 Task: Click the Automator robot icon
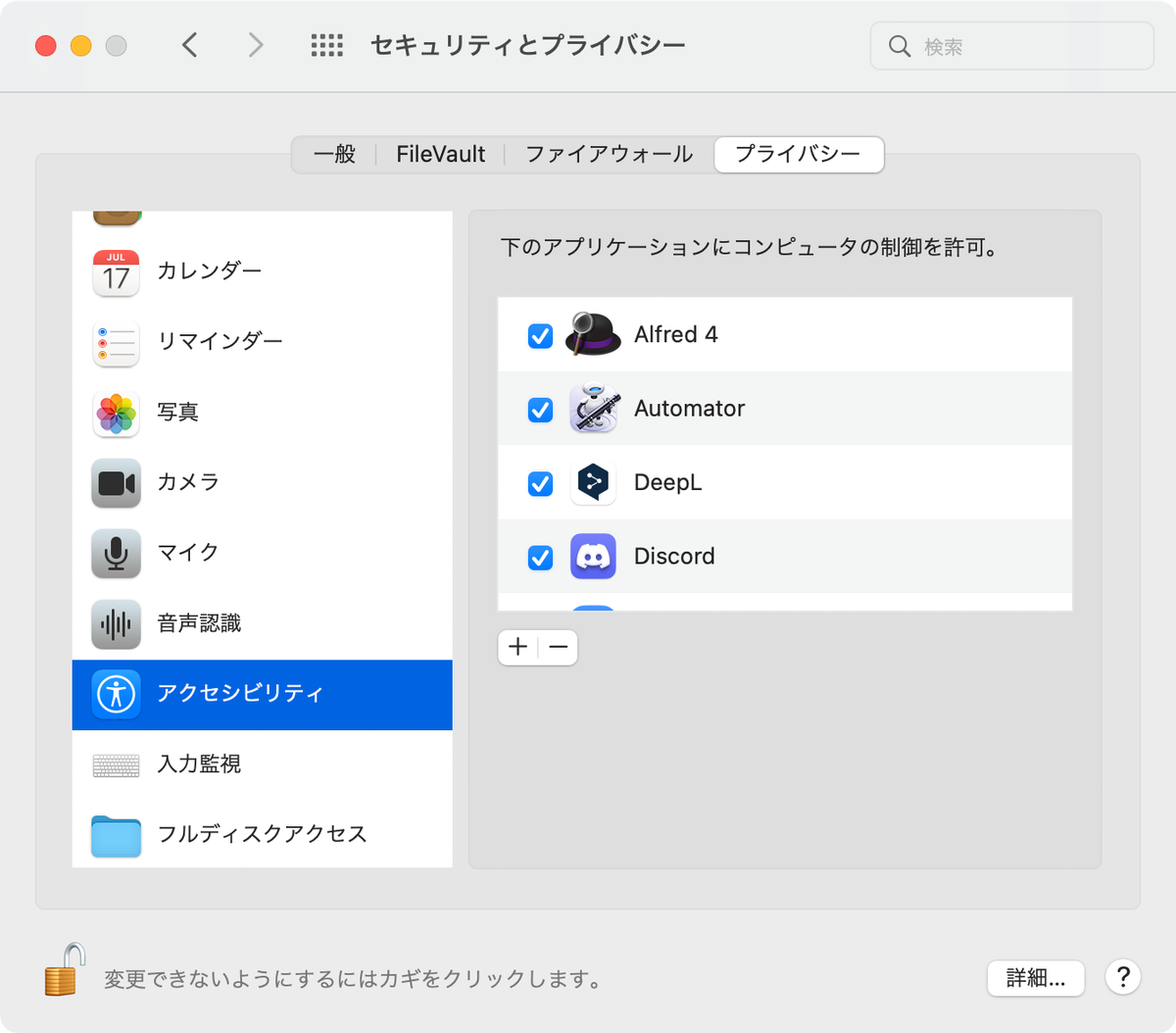coord(593,409)
